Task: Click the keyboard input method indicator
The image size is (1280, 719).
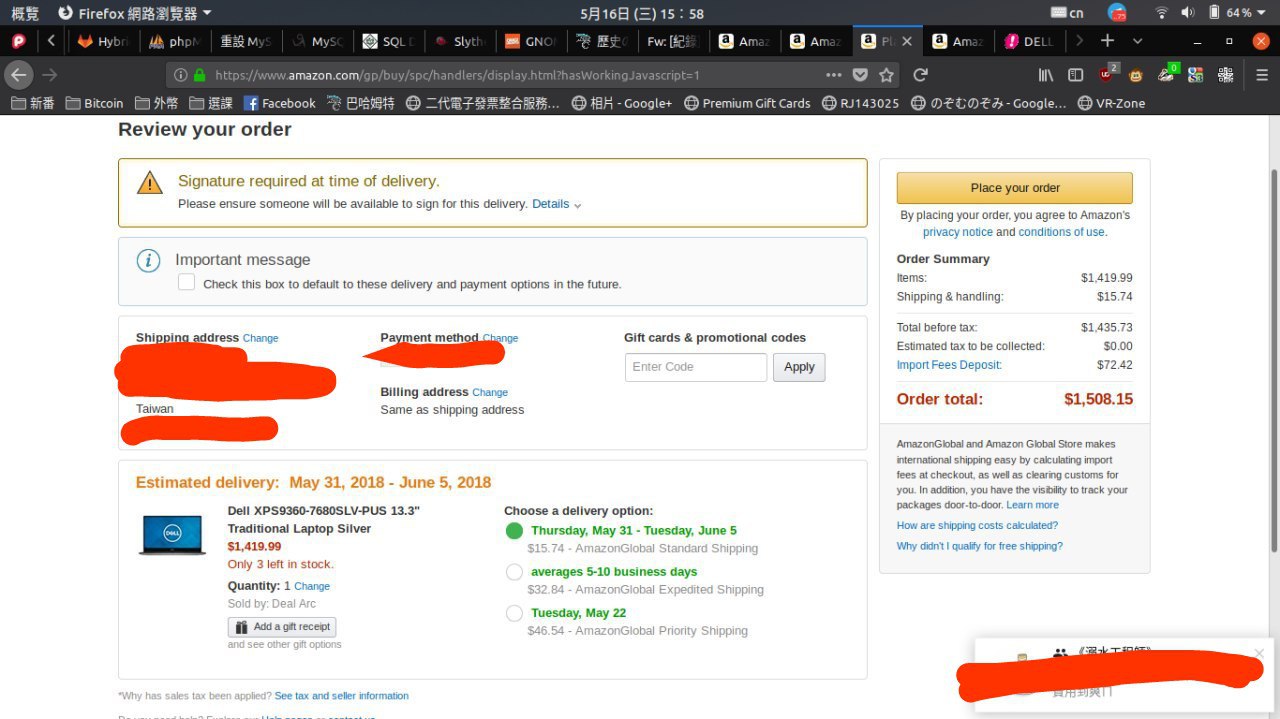Action: pyautogui.click(x=1068, y=13)
